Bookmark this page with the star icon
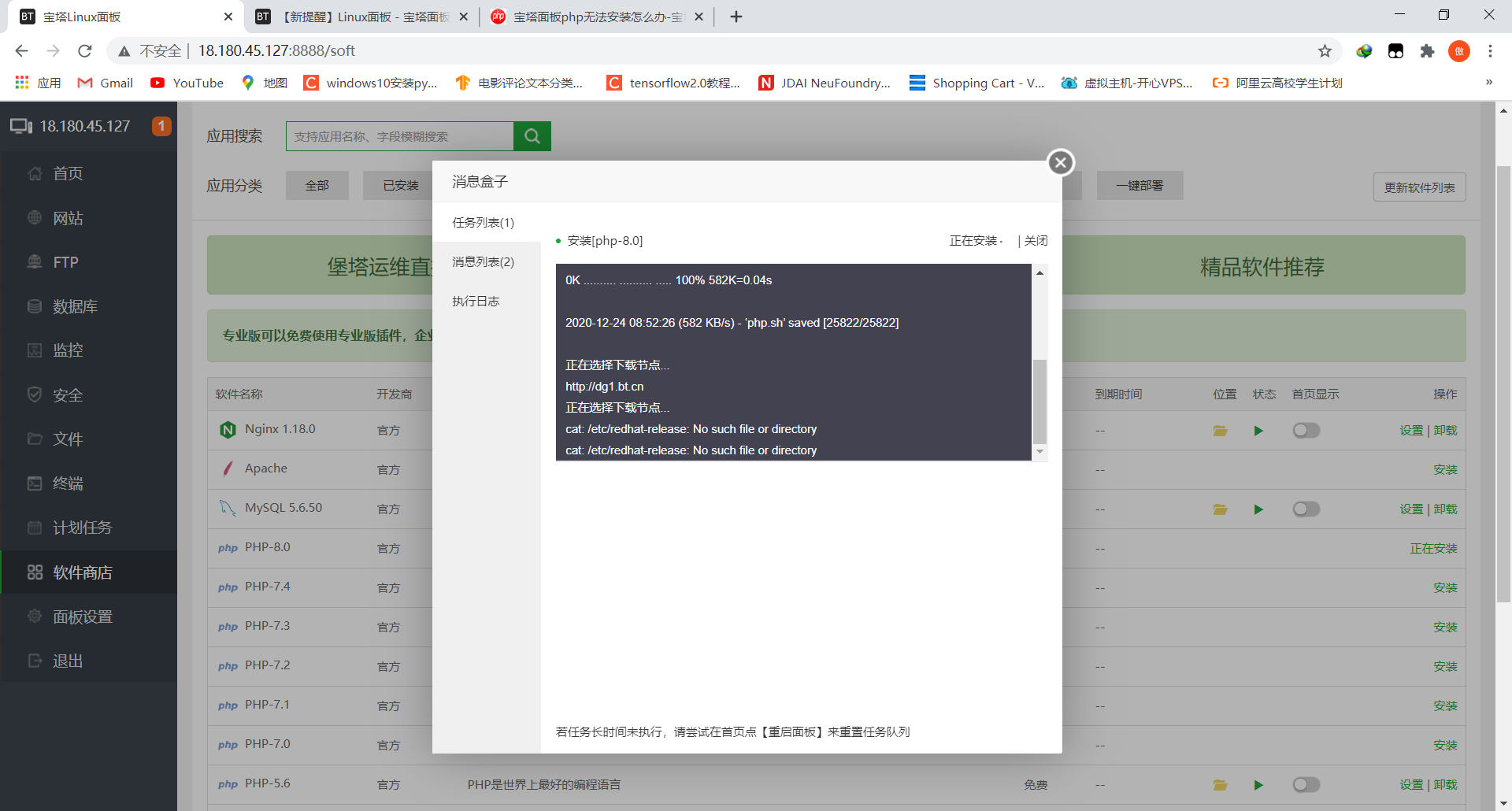This screenshot has width=1512, height=811. [x=1325, y=51]
